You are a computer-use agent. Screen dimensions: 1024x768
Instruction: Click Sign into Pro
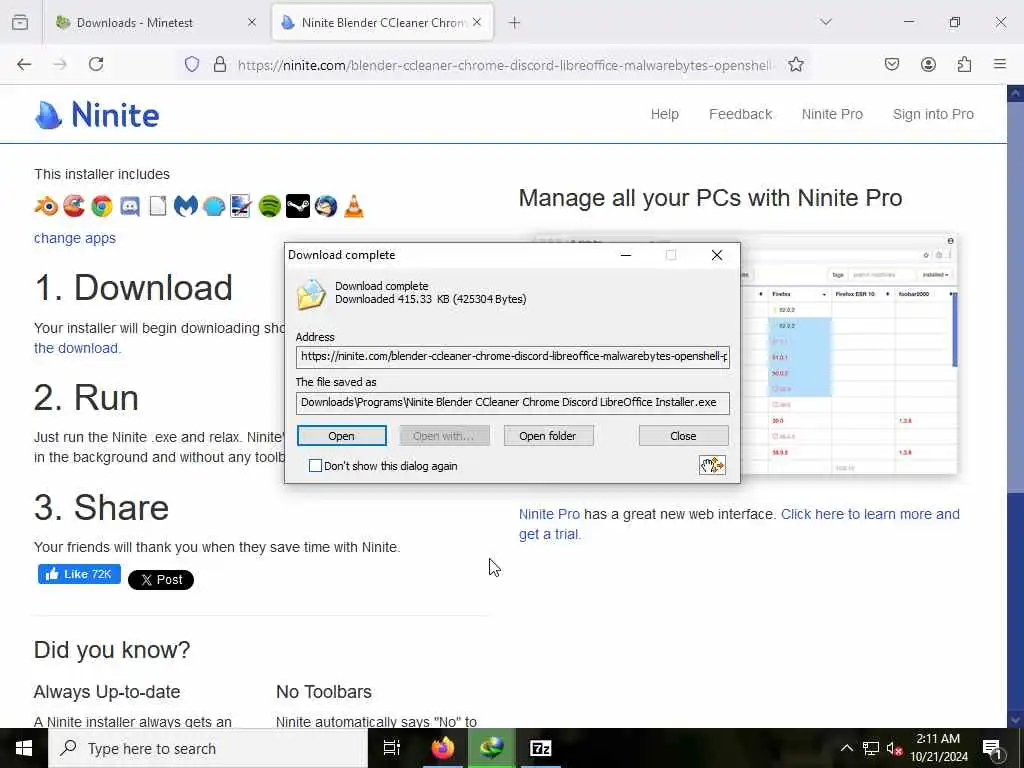click(x=933, y=114)
